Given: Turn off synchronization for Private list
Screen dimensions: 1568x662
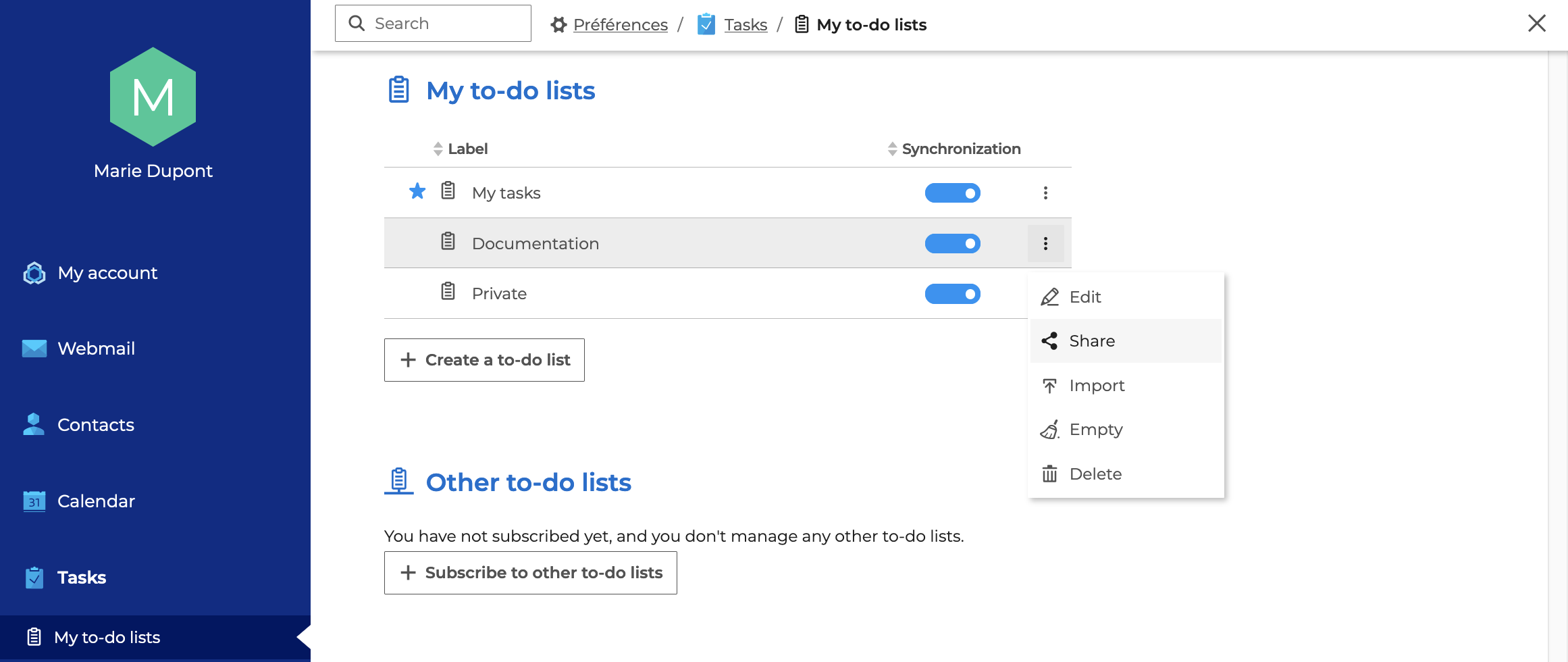Looking at the screenshot, I should tap(952, 294).
